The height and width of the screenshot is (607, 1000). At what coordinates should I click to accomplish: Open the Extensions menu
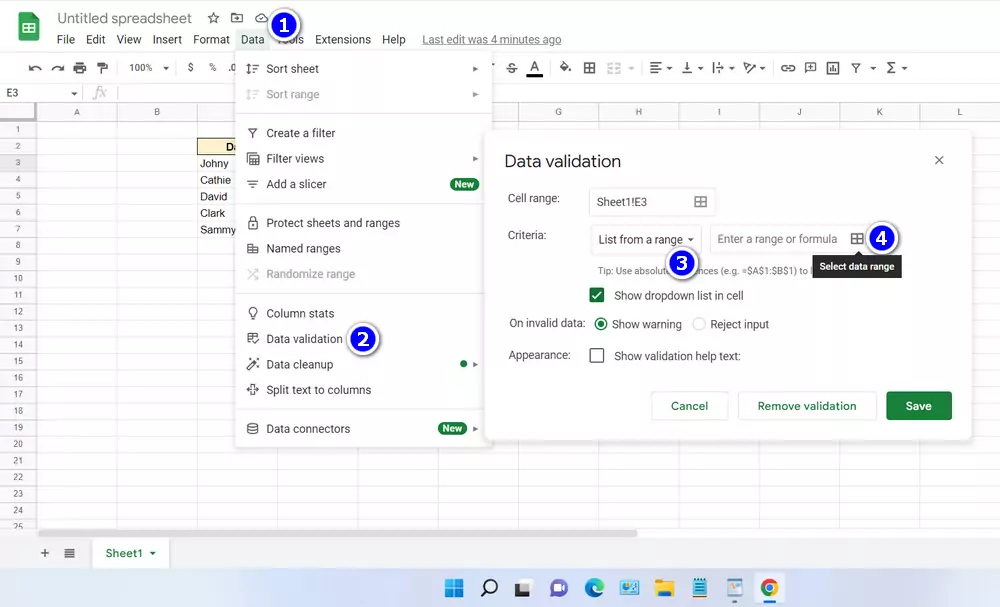coord(342,40)
